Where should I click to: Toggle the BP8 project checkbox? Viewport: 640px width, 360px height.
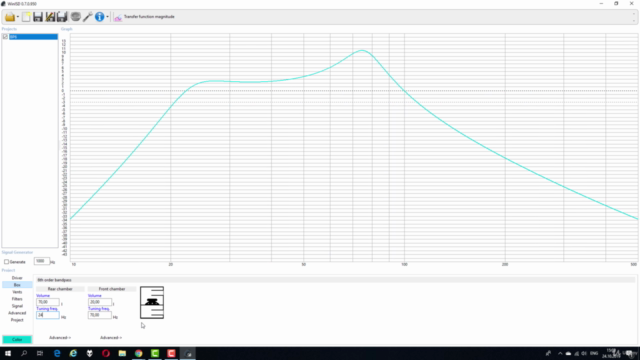pos(5,37)
